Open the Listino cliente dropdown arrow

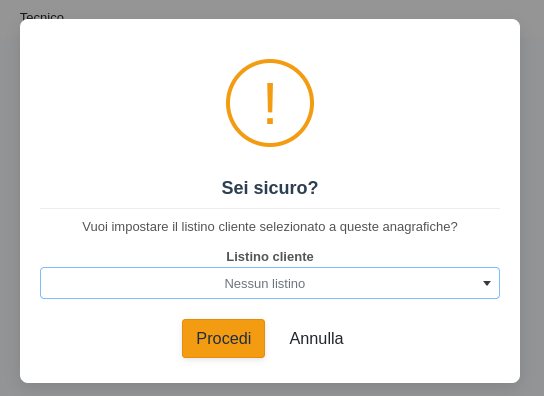pyautogui.click(x=487, y=283)
